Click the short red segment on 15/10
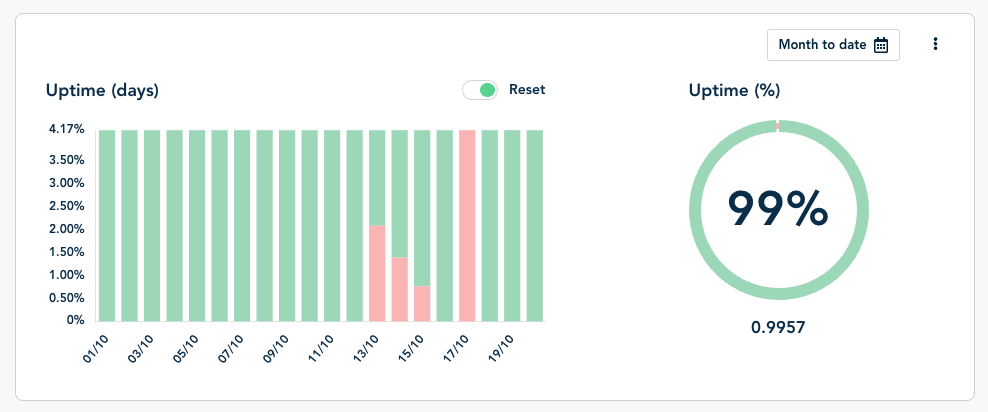This screenshot has height=412, width=988. point(422,303)
